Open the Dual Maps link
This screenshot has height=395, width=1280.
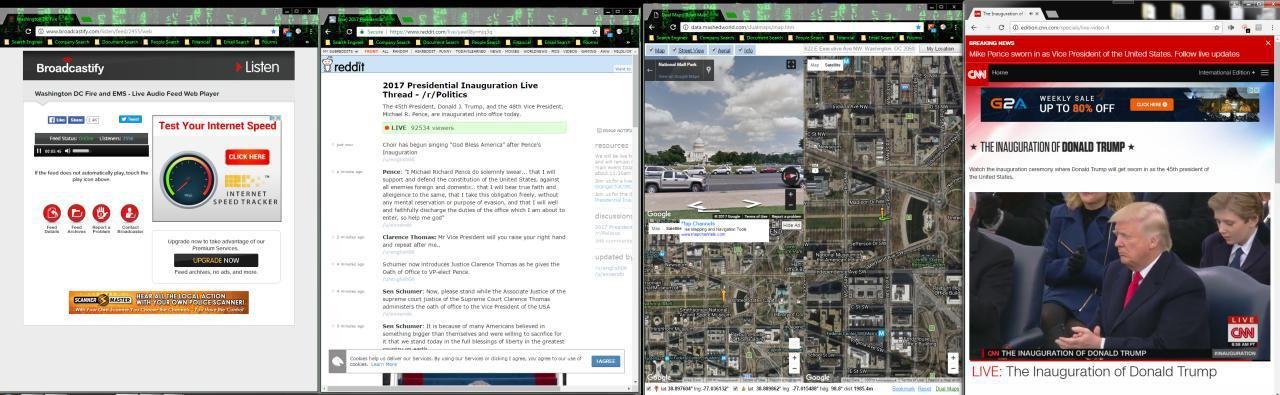(948, 388)
